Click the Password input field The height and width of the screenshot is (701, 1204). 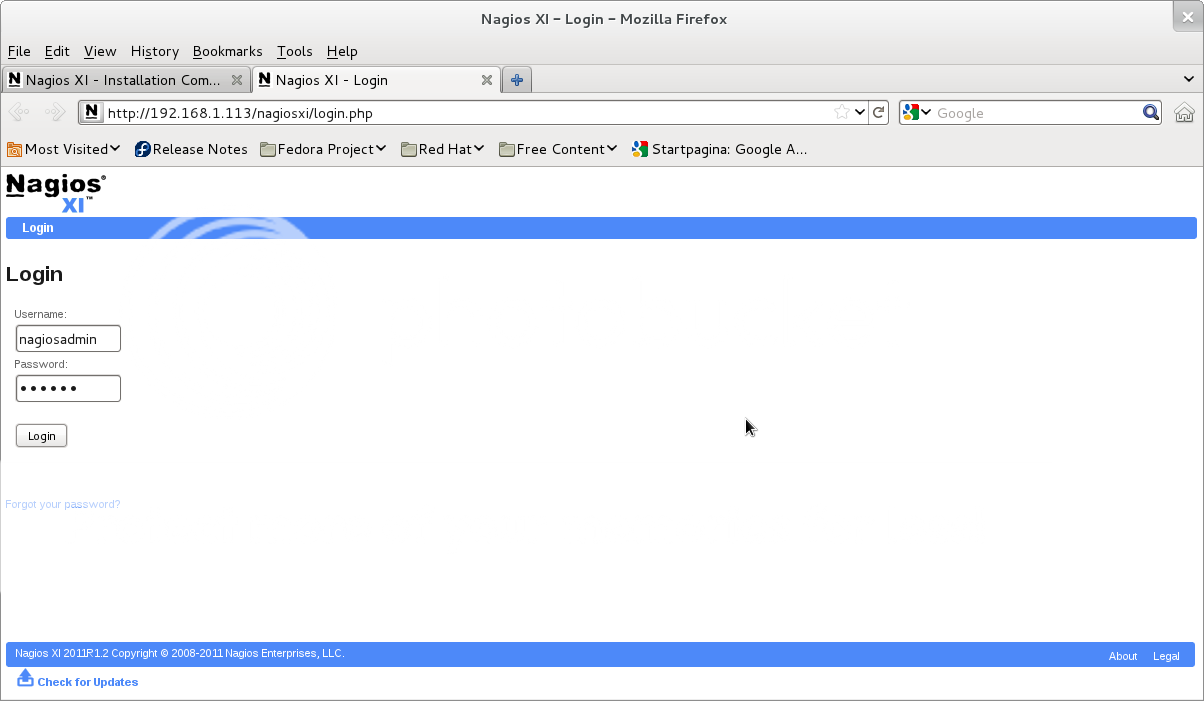(x=68, y=388)
